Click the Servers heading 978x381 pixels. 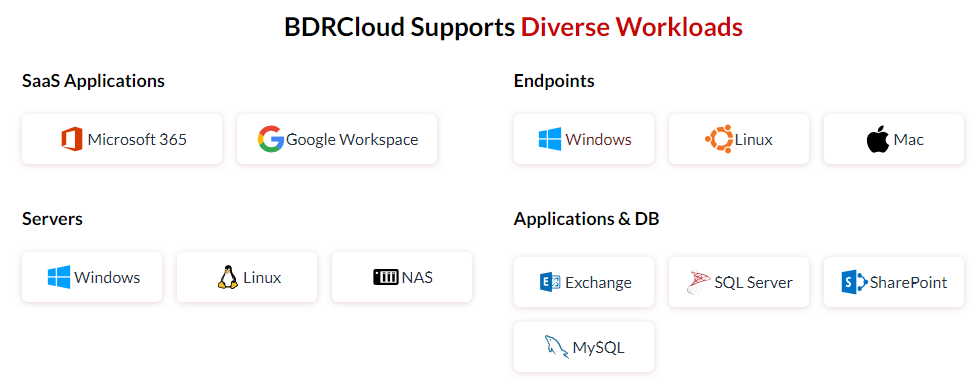coord(52,219)
